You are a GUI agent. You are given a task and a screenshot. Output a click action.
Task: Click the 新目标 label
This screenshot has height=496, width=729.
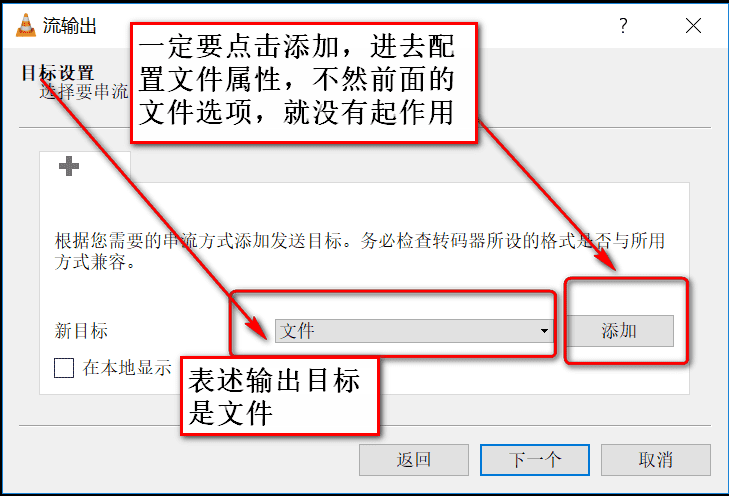click(81, 331)
